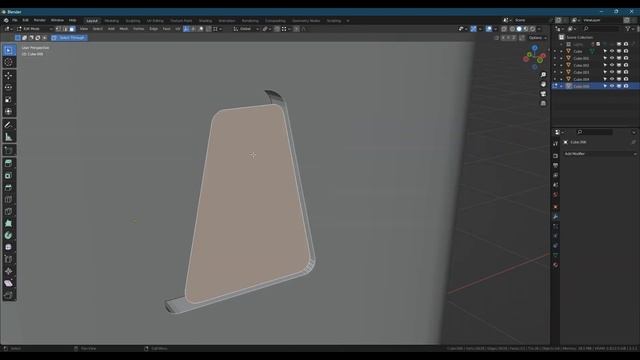This screenshot has width=640, height=360.
Task: Activate the Scale tool
Action: (9, 100)
